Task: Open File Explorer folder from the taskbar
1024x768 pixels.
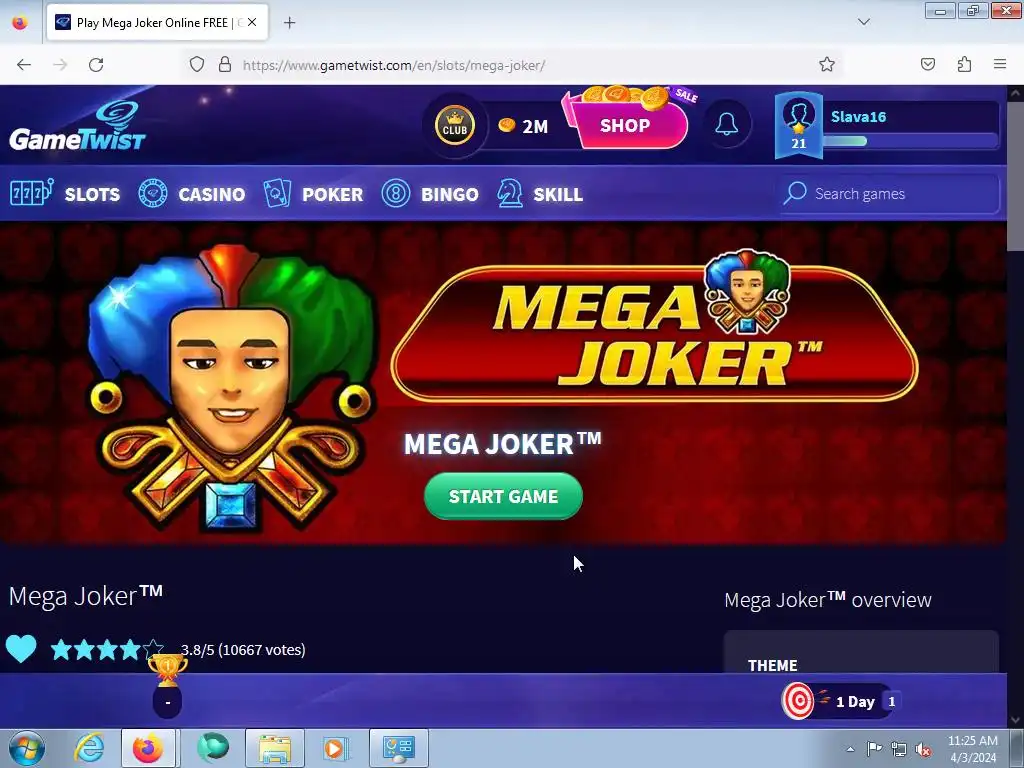Action: [x=275, y=748]
